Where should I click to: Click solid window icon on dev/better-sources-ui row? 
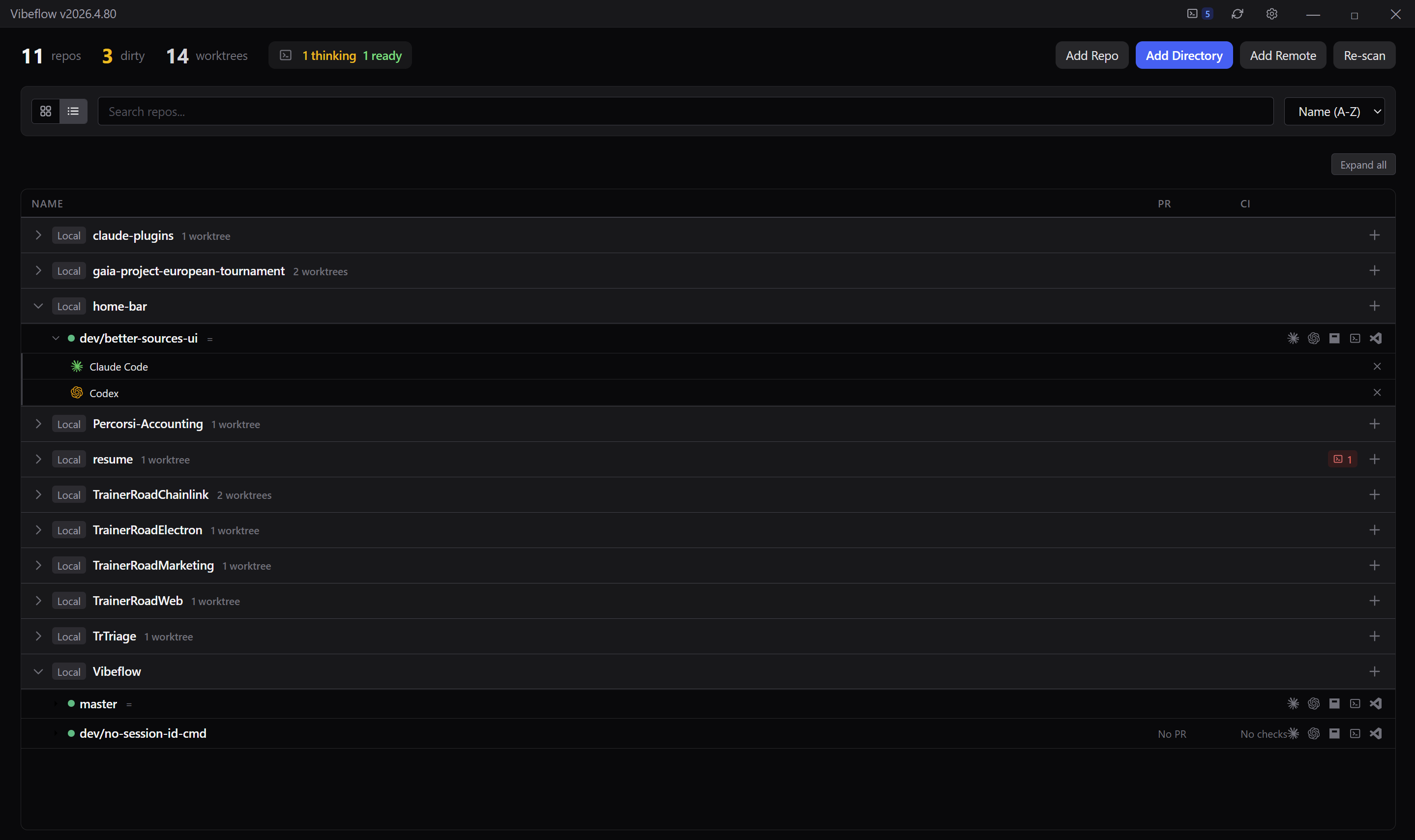click(x=1334, y=339)
